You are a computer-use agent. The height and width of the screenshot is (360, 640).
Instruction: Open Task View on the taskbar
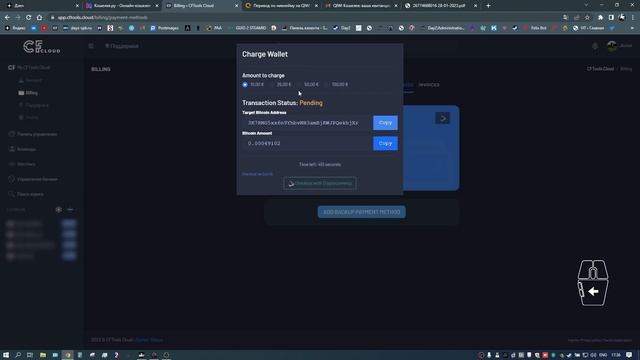pyautogui.click(x=30, y=355)
